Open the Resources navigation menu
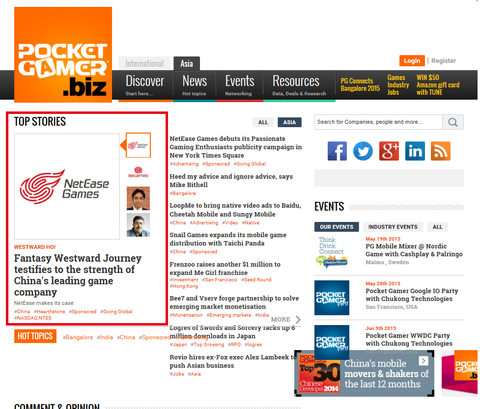Screen dimensions: 480x409 coord(299,85)
